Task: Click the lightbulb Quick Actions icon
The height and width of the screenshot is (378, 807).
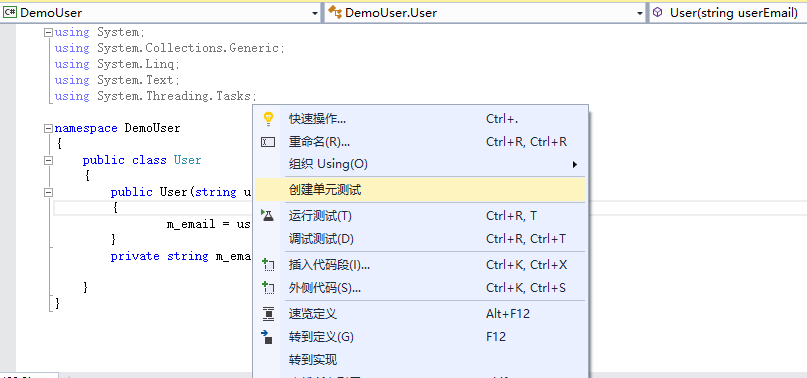Action: 268,119
